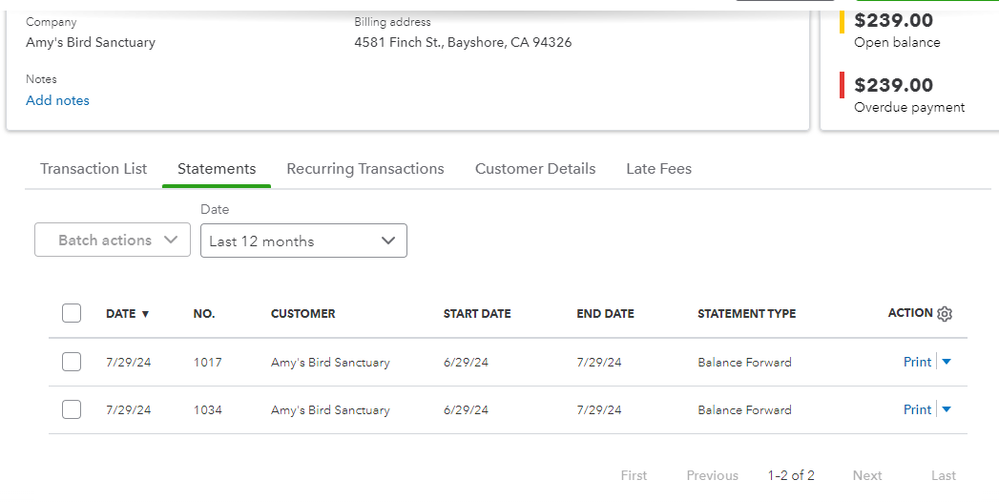Sort by the STATEMENT TYPE column header
The height and width of the screenshot is (503, 999).
(746, 314)
